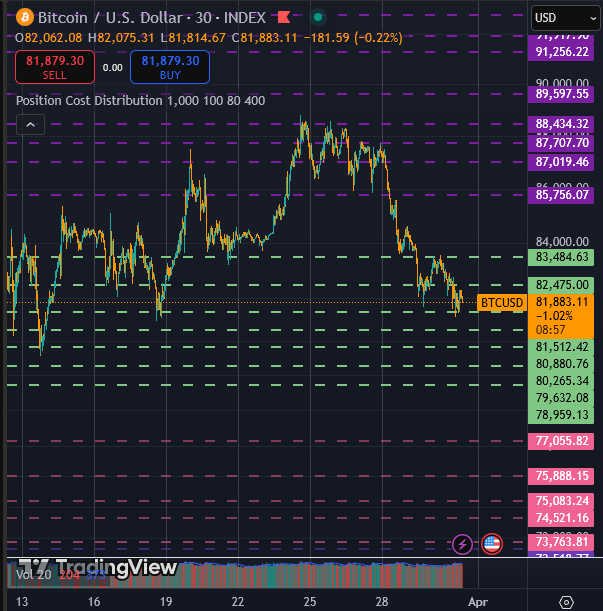Click the 84,000.00 price axis label
Viewport: 603px width, 611px height.
pos(562,242)
